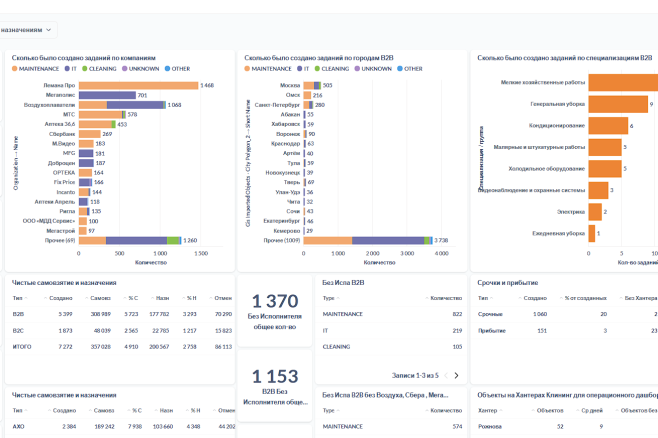Click the Генеральная уборка bar in specializations chart
This screenshot has width=658, height=438.
pyautogui.click(x=618, y=104)
